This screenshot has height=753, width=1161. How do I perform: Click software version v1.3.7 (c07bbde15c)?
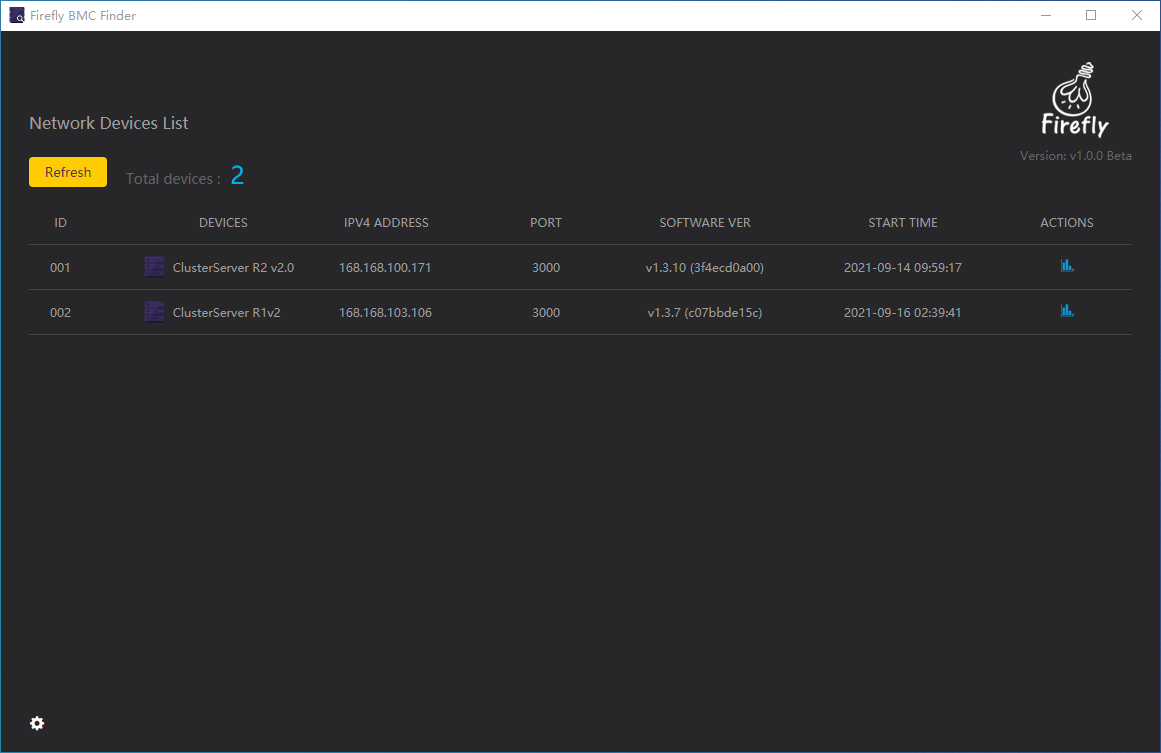tap(705, 312)
